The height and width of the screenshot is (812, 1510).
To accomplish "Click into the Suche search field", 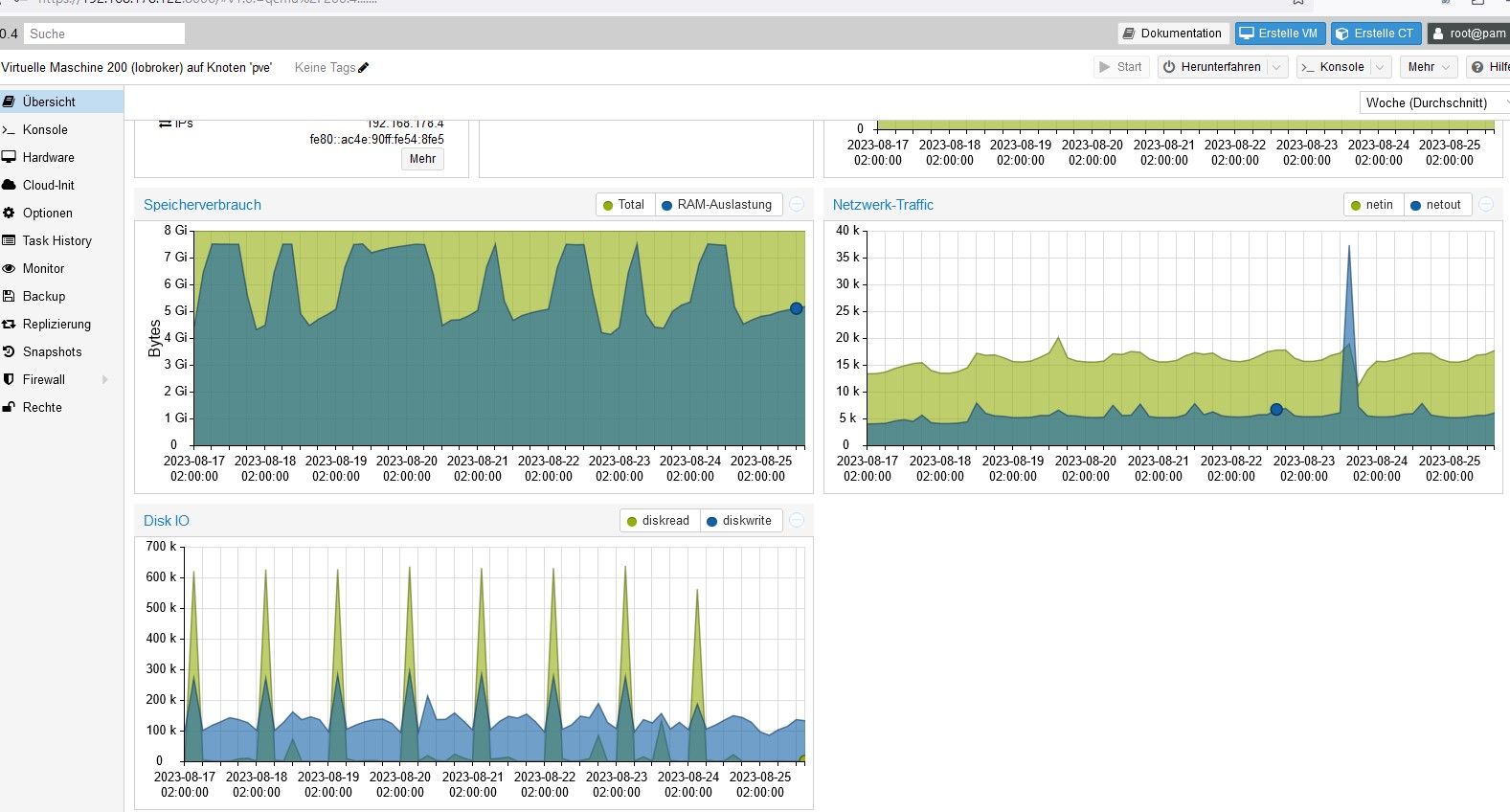I will tap(103, 34).
